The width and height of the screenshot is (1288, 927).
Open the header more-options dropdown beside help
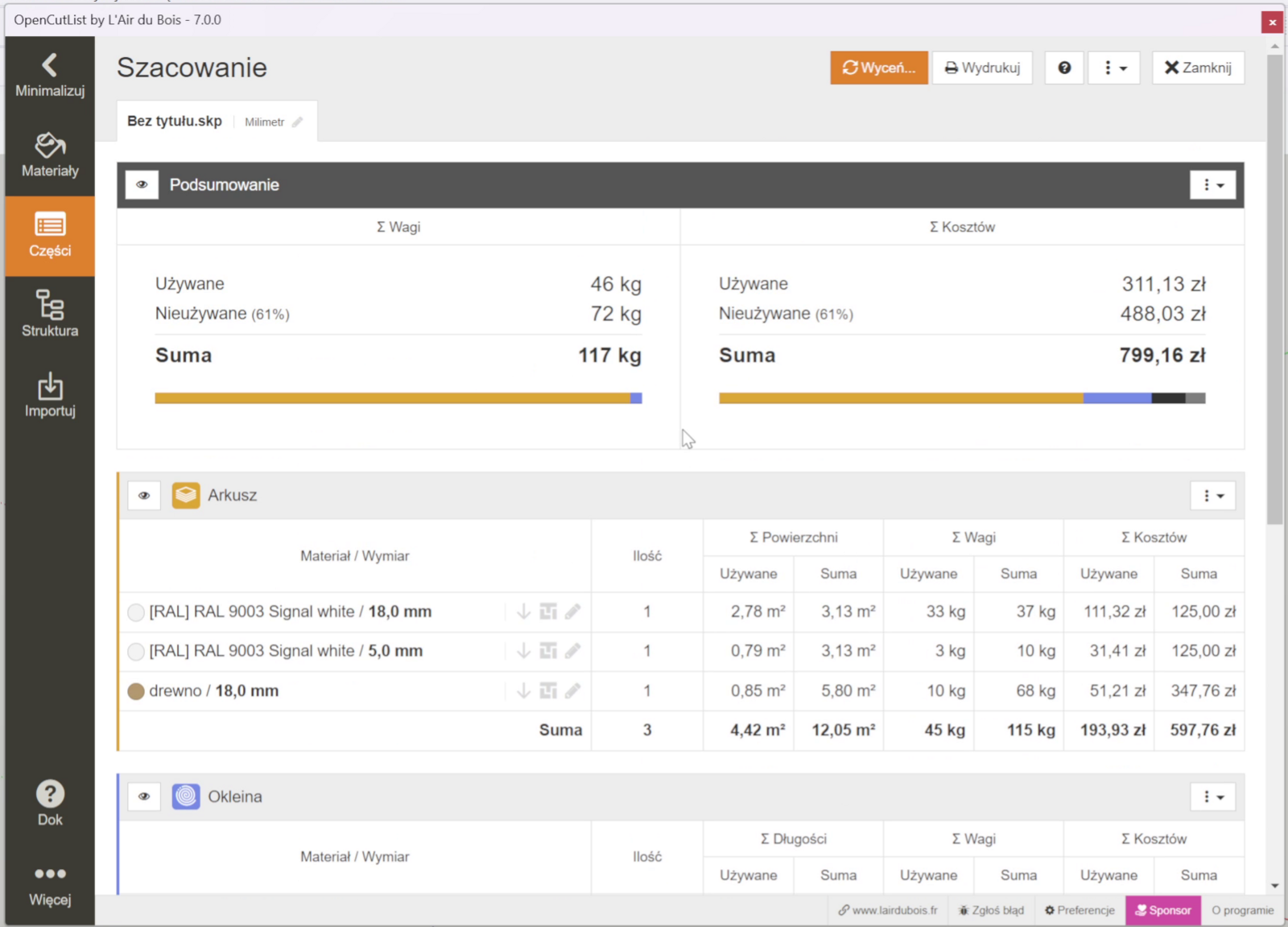(1114, 68)
